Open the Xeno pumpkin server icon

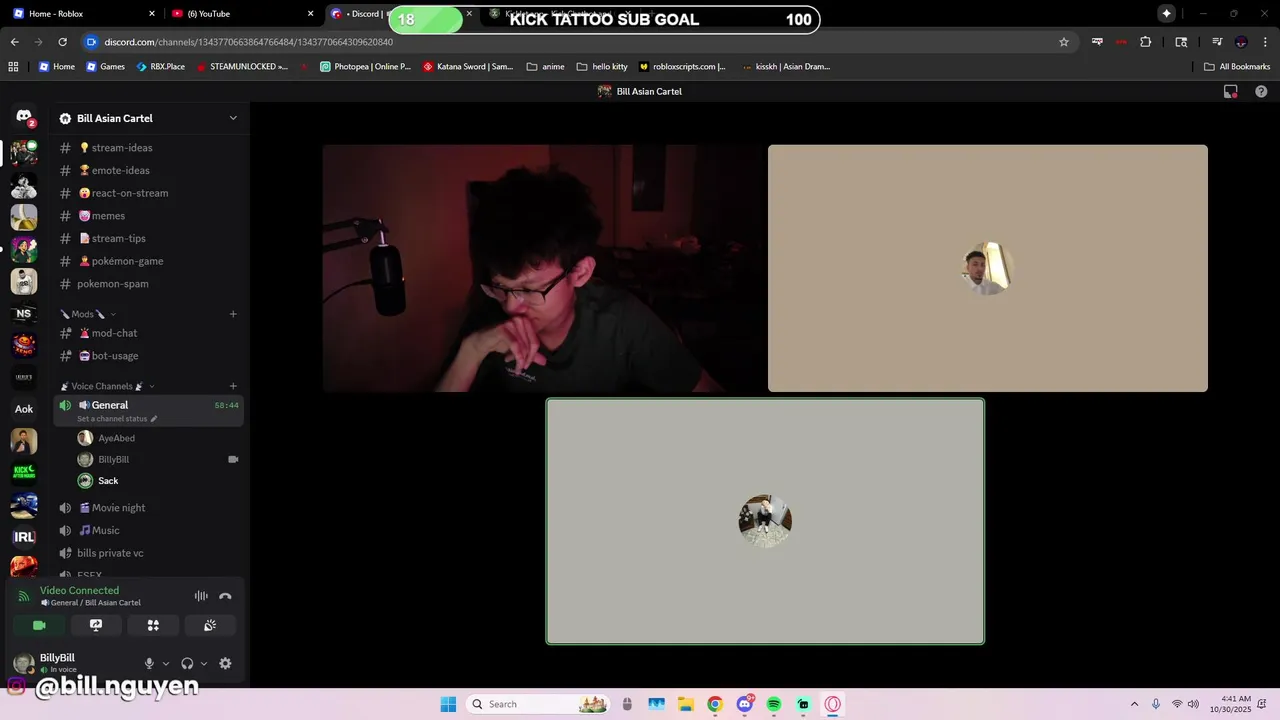[24, 345]
